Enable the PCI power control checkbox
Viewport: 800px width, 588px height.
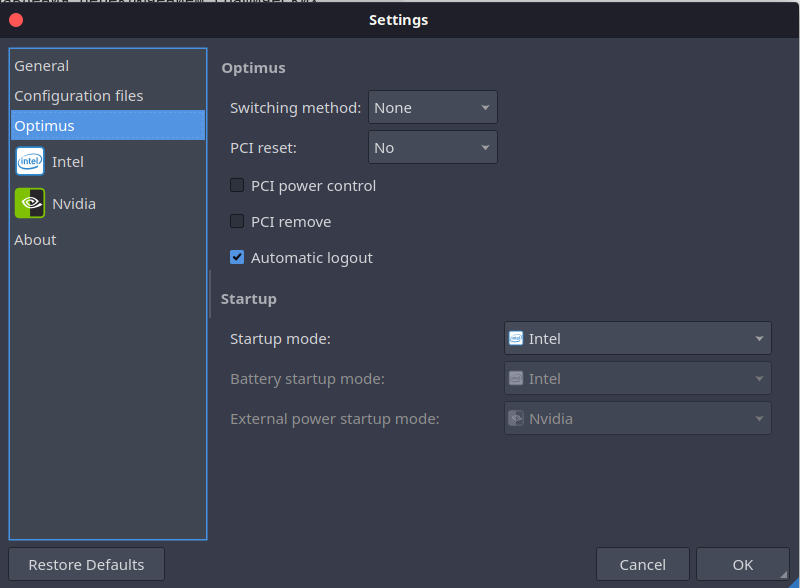(x=237, y=185)
